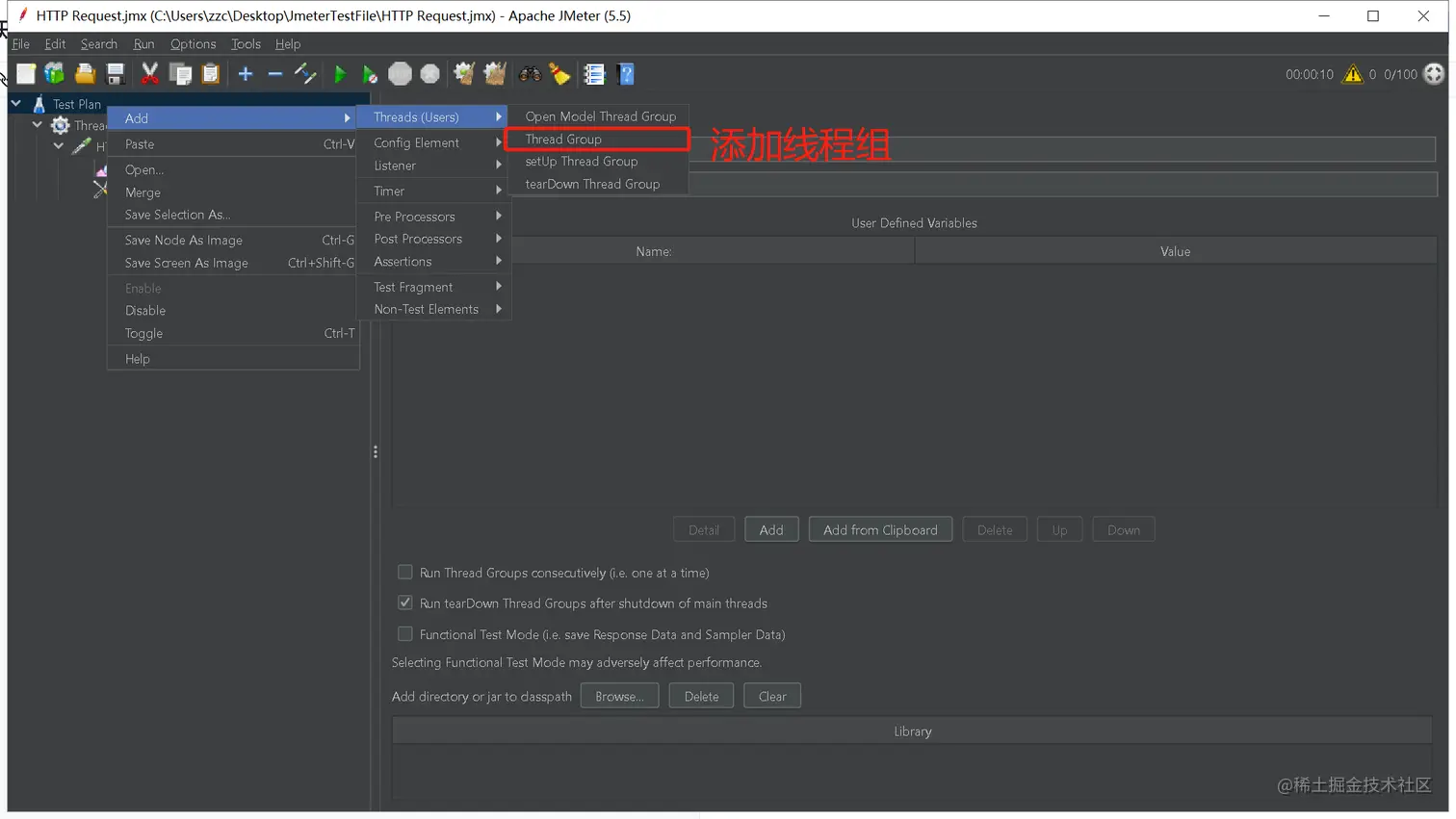Click the Cut scissors icon

tap(149, 74)
